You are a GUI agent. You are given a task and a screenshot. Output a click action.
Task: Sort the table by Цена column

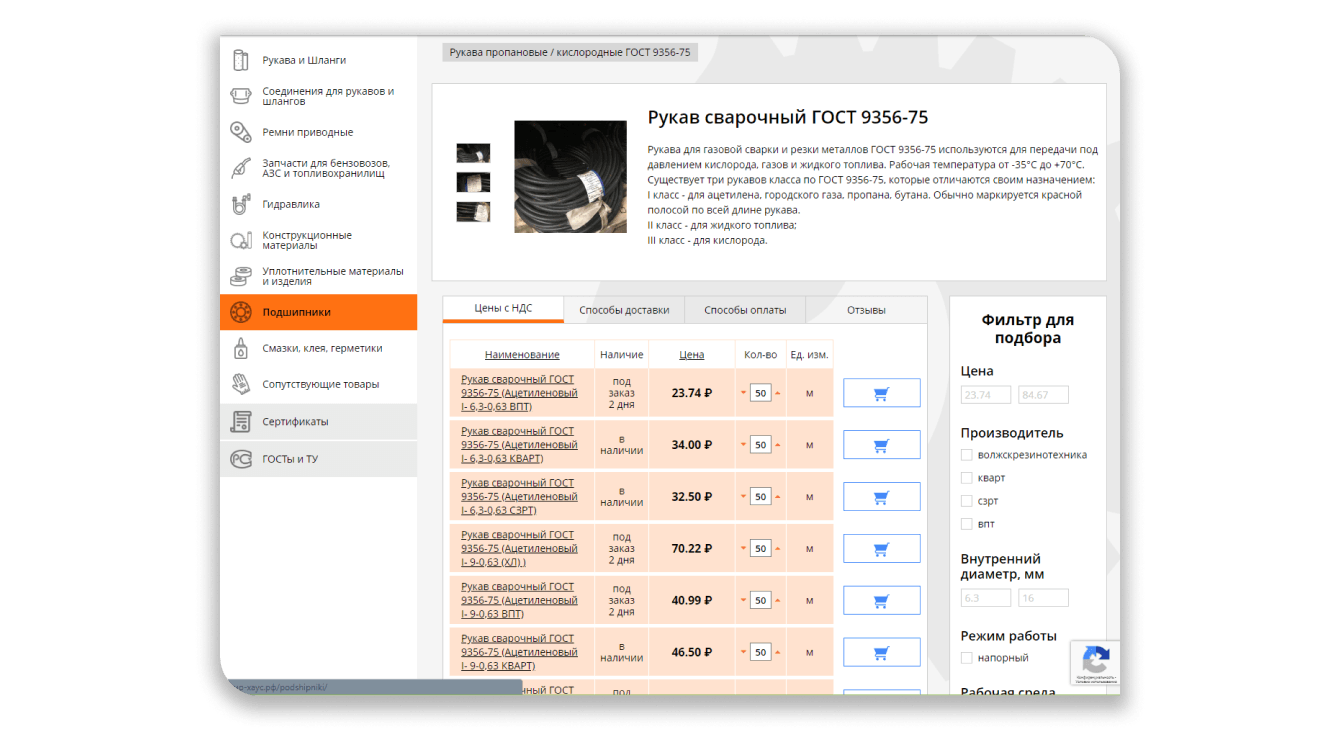691,355
